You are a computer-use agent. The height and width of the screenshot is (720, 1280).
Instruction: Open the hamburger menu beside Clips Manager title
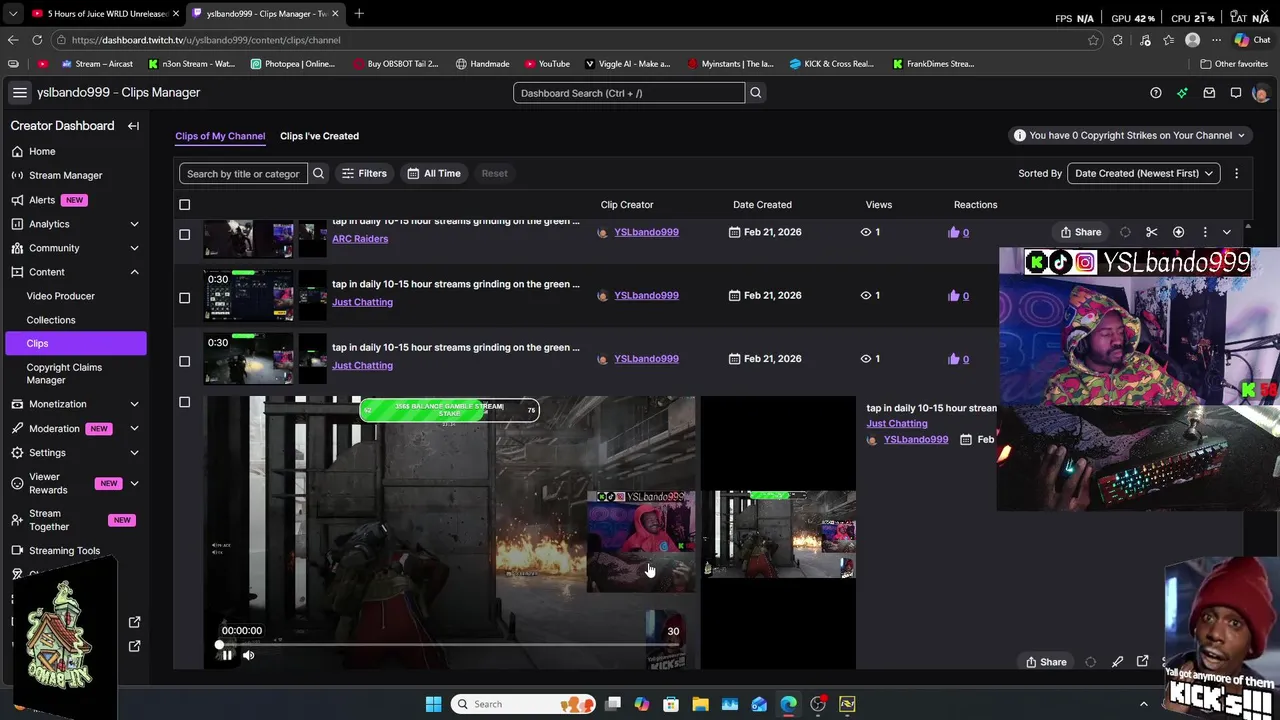click(x=19, y=93)
